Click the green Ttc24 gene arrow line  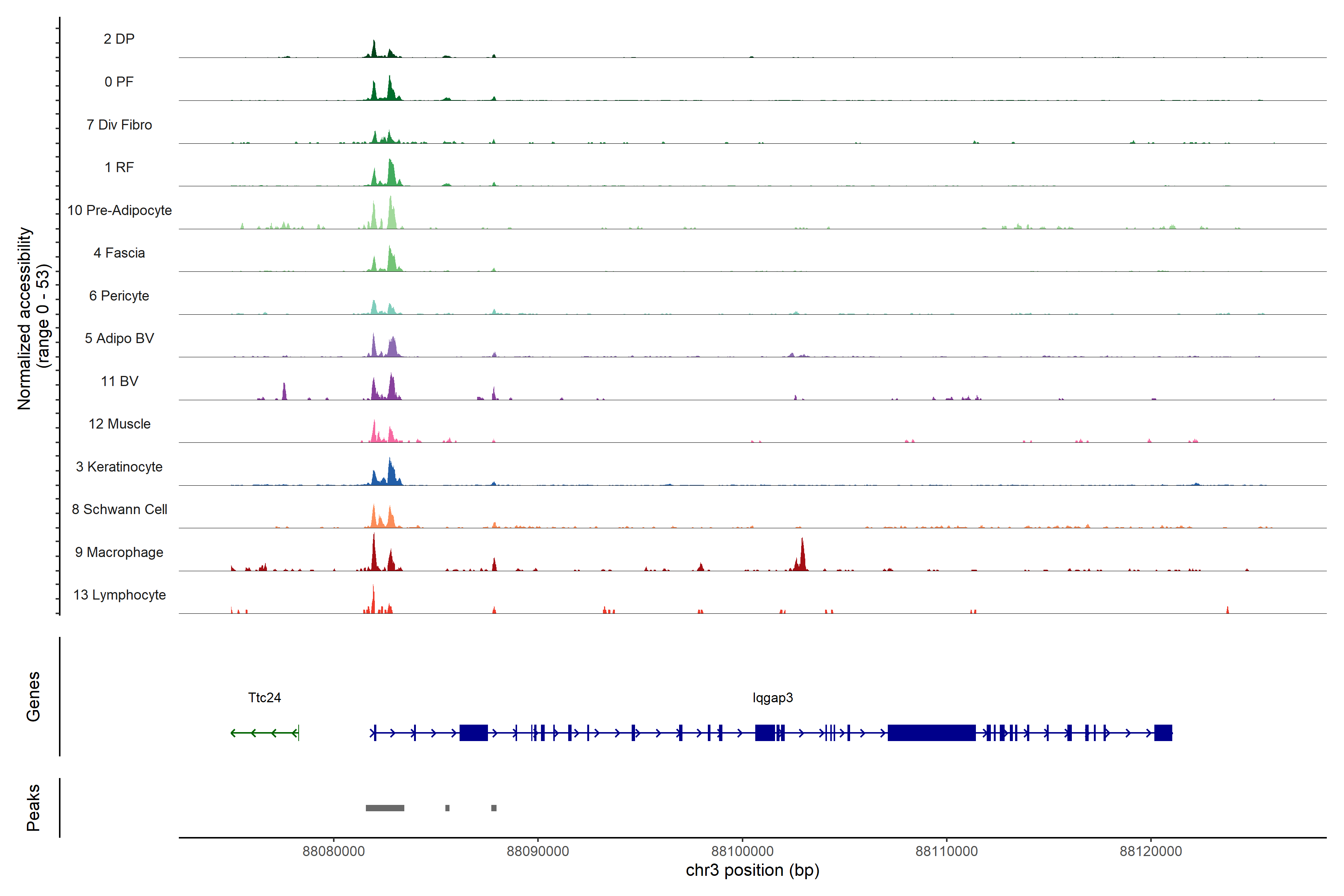264,732
